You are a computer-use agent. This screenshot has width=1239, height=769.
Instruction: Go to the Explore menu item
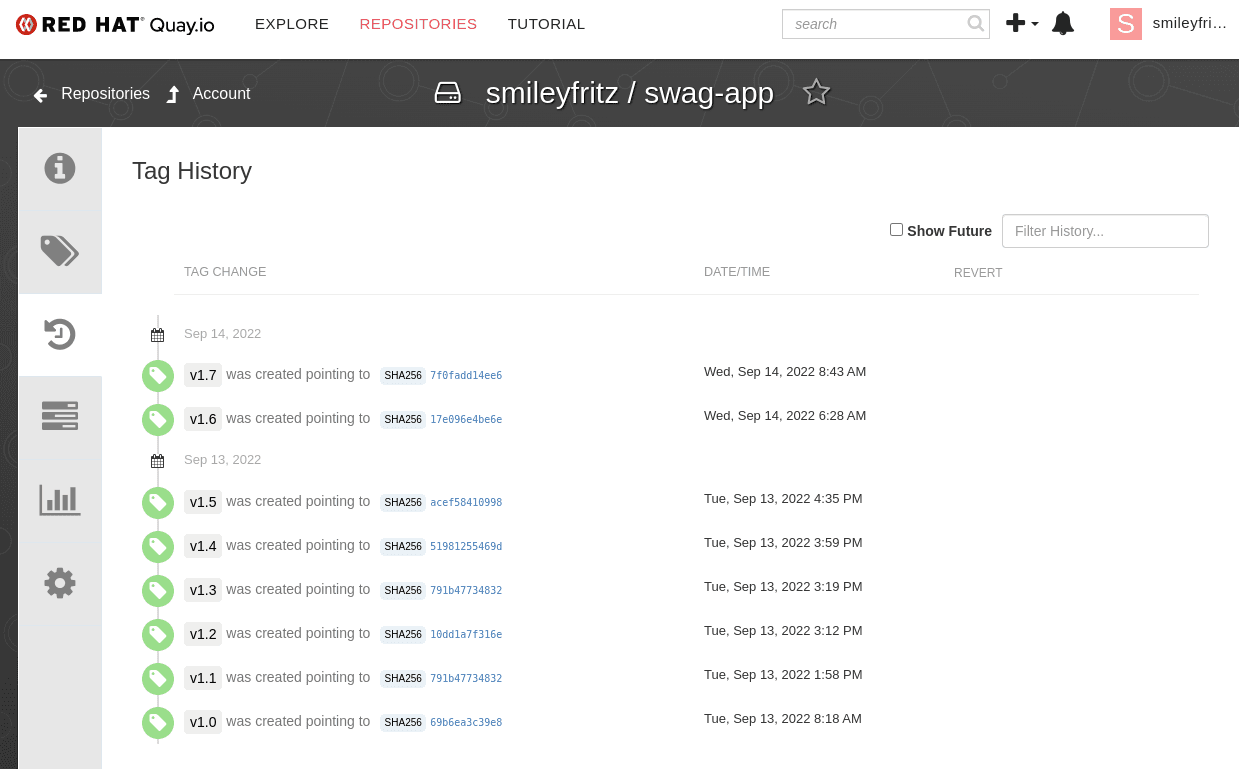coord(292,24)
